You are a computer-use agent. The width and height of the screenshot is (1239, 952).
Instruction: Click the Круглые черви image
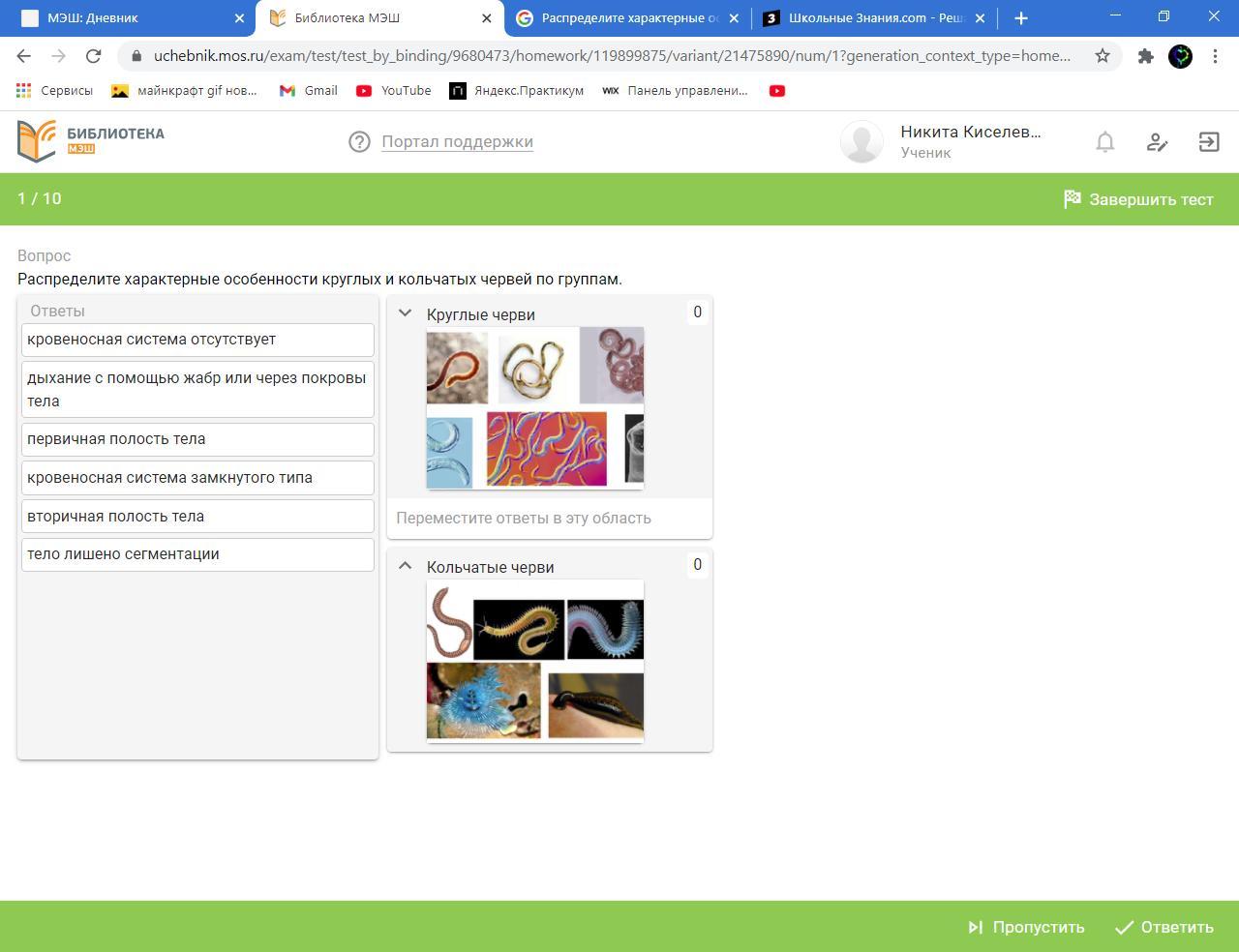point(535,408)
